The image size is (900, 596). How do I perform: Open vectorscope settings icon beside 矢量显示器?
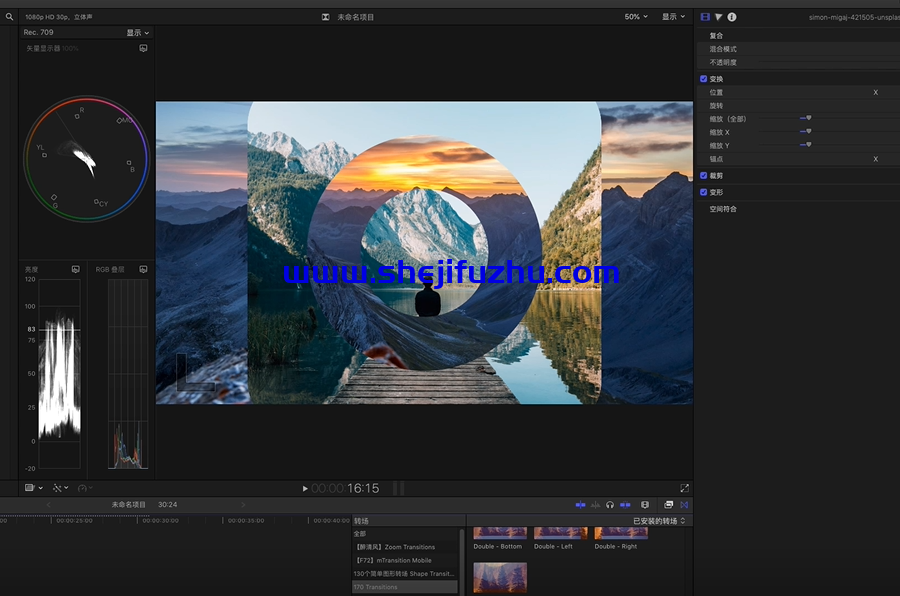pos(143,48)
